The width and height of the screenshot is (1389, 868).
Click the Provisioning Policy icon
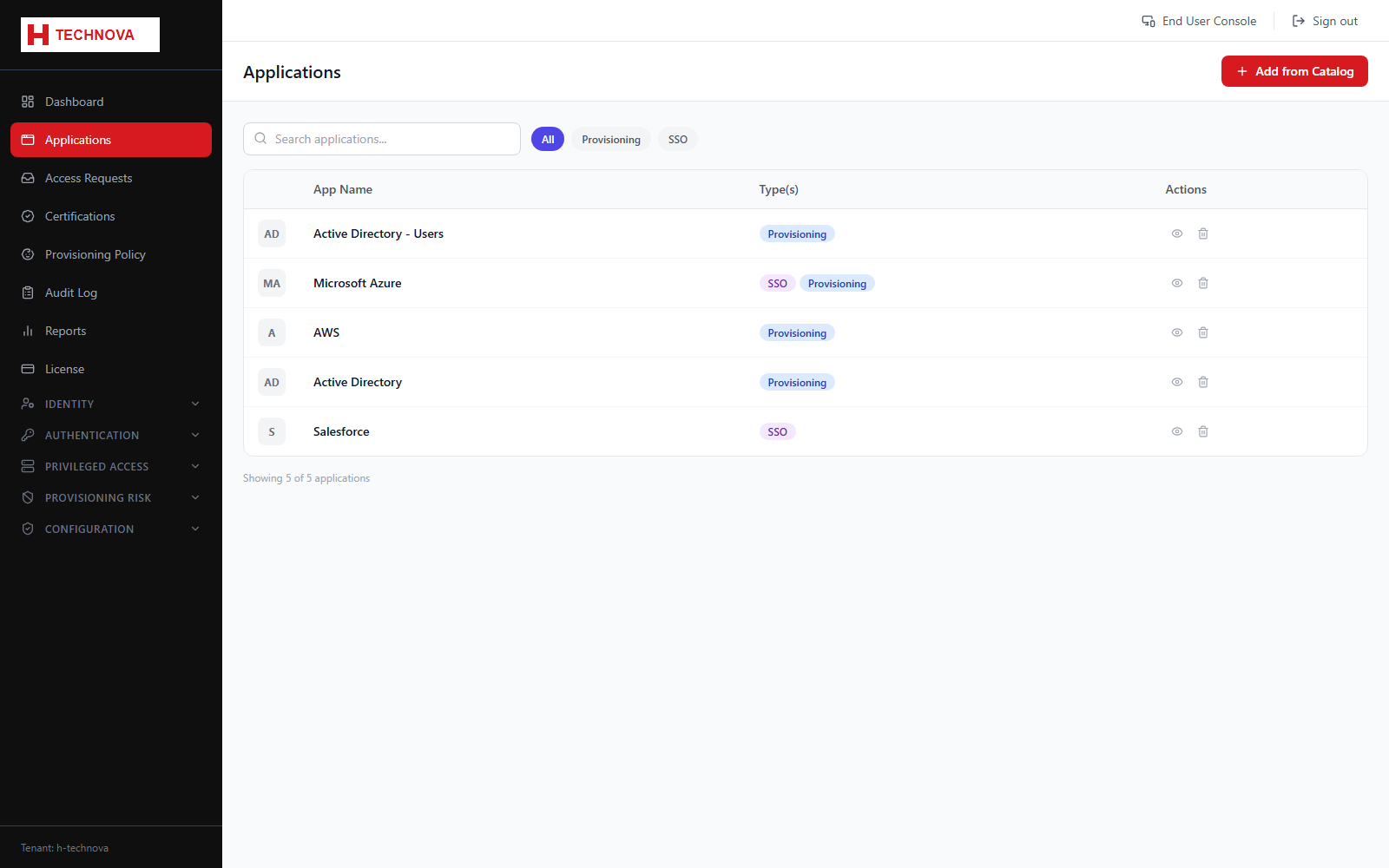tap(28, 254)
